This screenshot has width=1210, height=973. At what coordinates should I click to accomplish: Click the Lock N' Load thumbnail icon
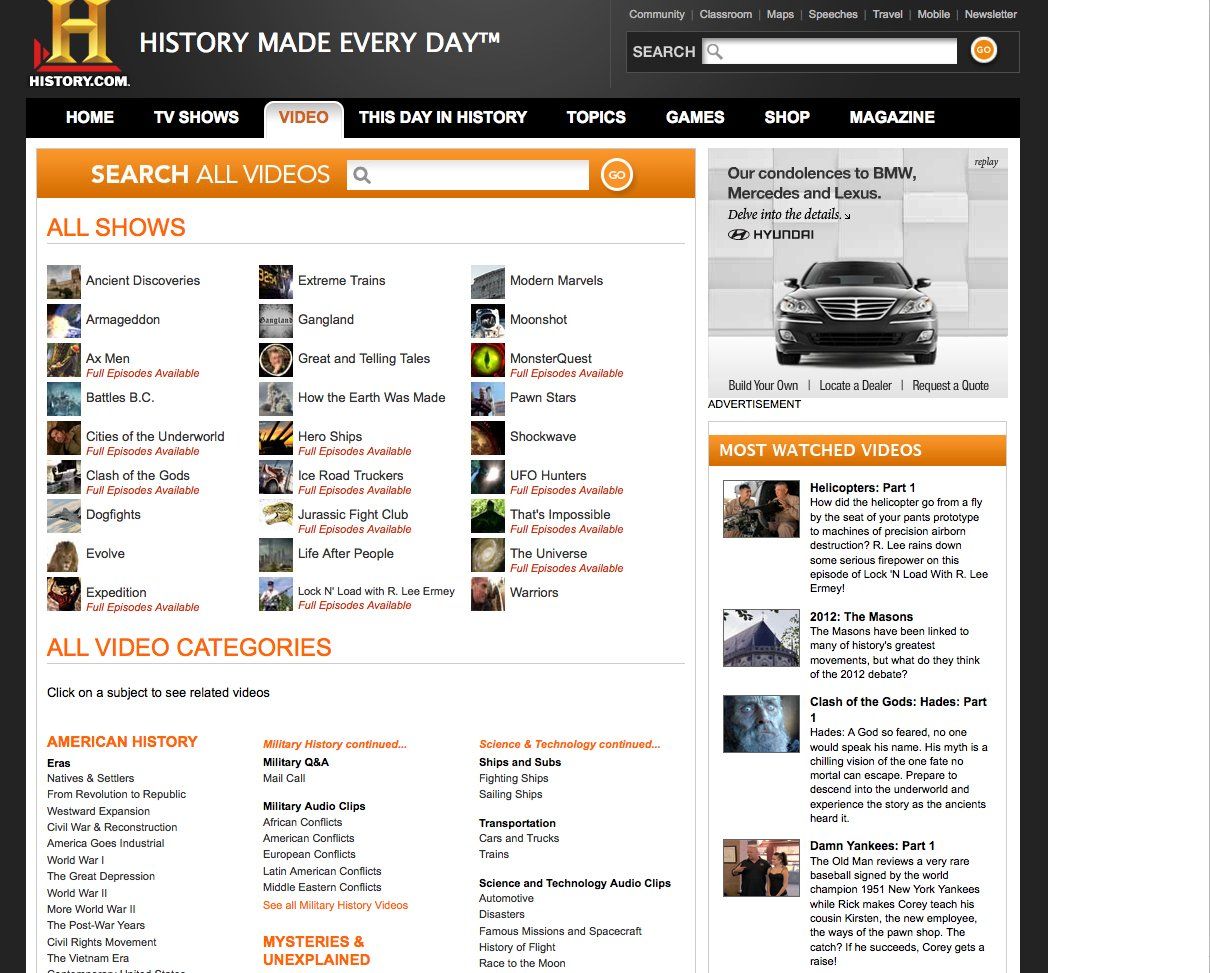(276, 594)
